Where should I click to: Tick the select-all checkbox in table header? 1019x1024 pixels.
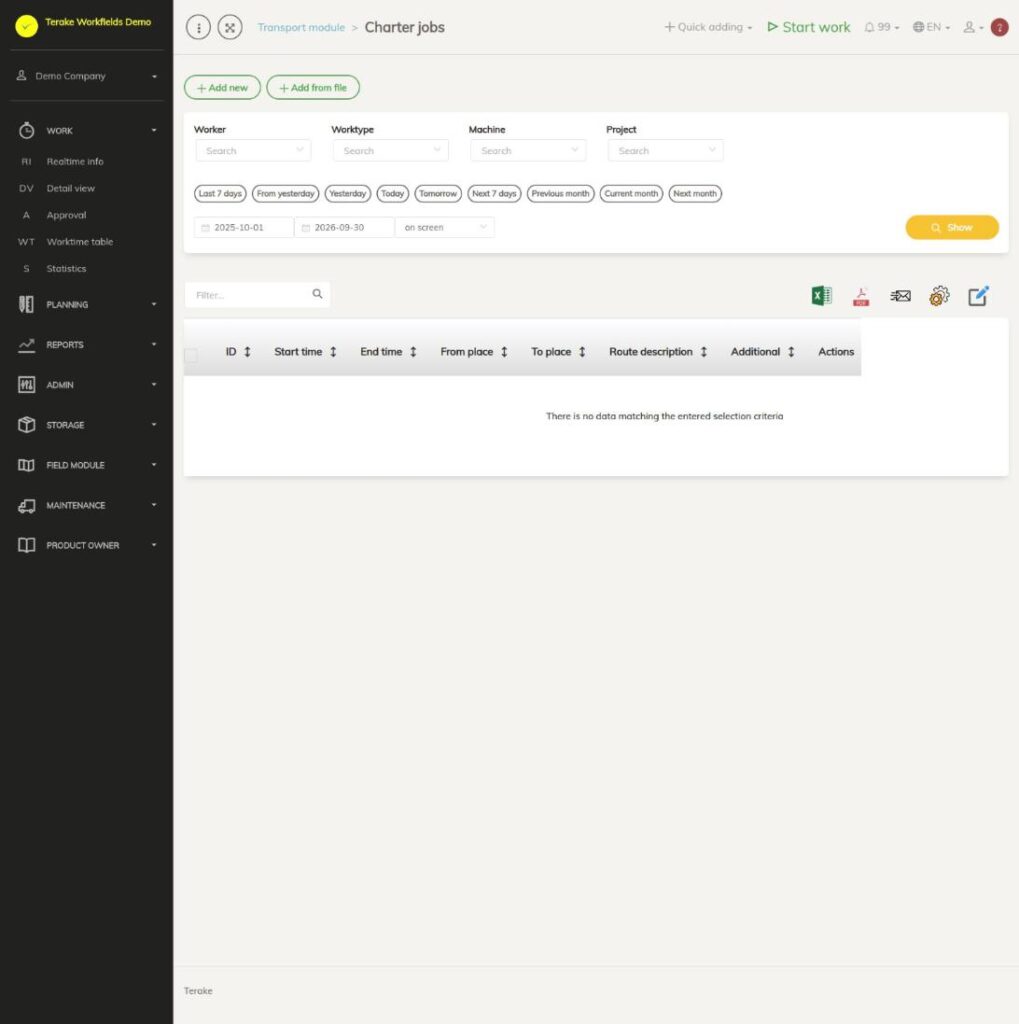(191, 355)
